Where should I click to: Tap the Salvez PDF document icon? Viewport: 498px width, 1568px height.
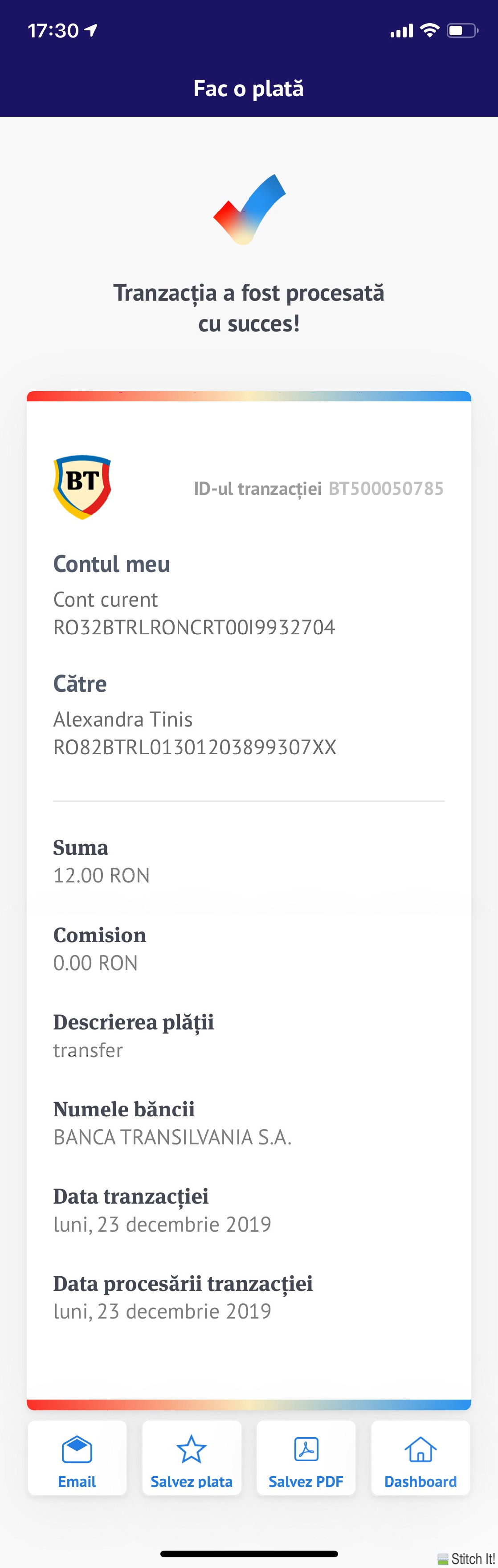coord(306,1450)
